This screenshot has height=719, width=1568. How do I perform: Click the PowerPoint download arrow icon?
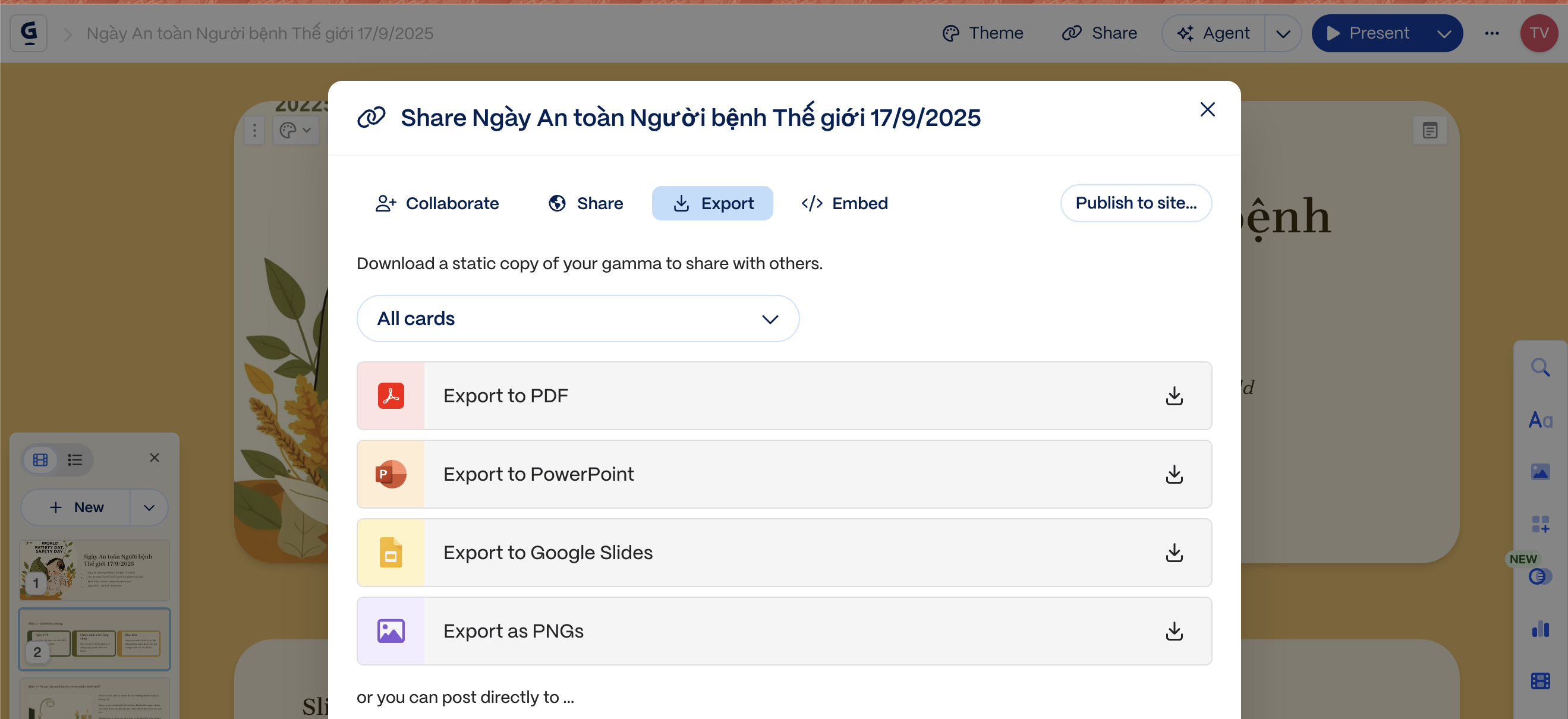(1173, 474)
